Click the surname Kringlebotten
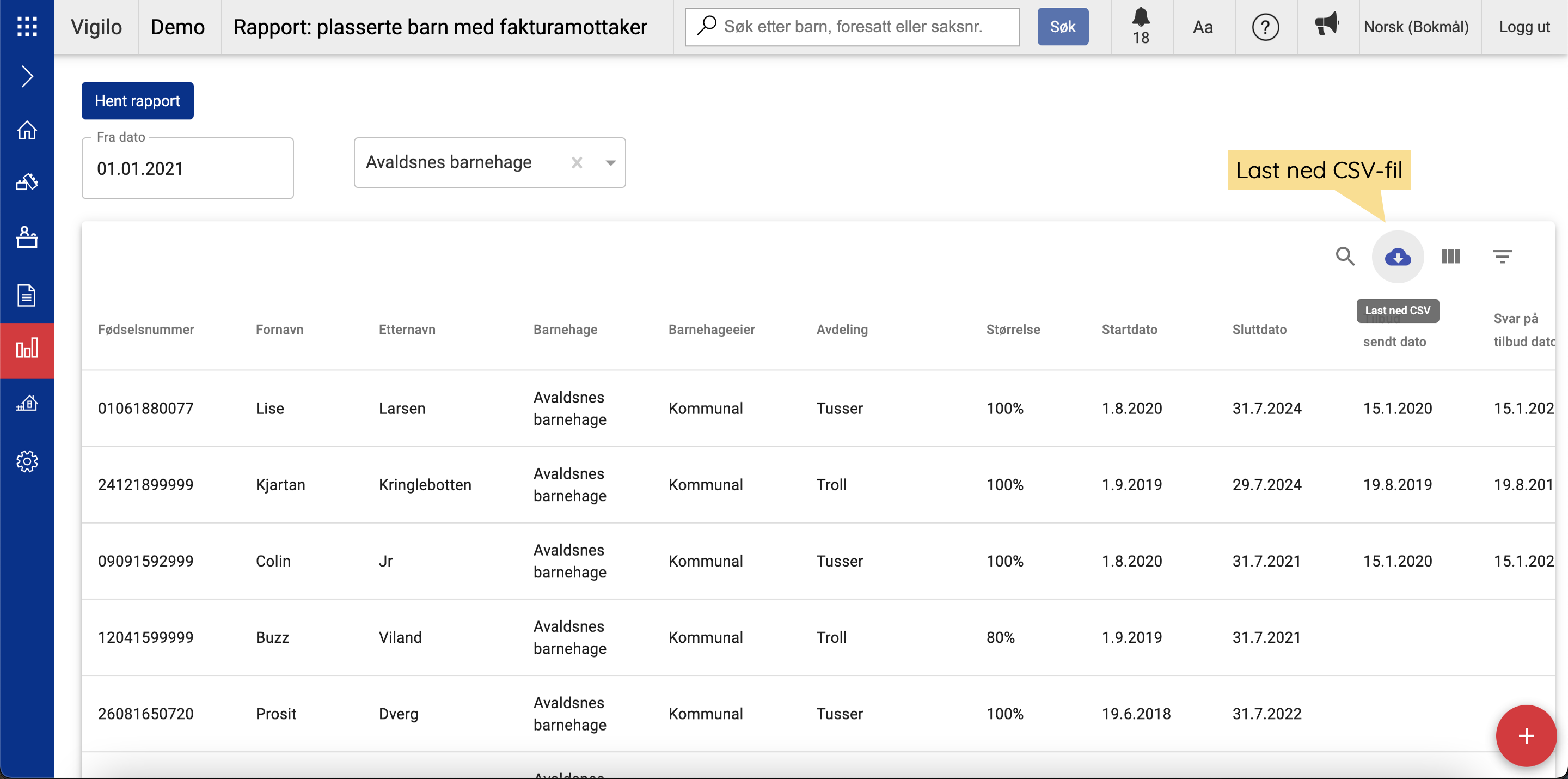 click(425, 485)
